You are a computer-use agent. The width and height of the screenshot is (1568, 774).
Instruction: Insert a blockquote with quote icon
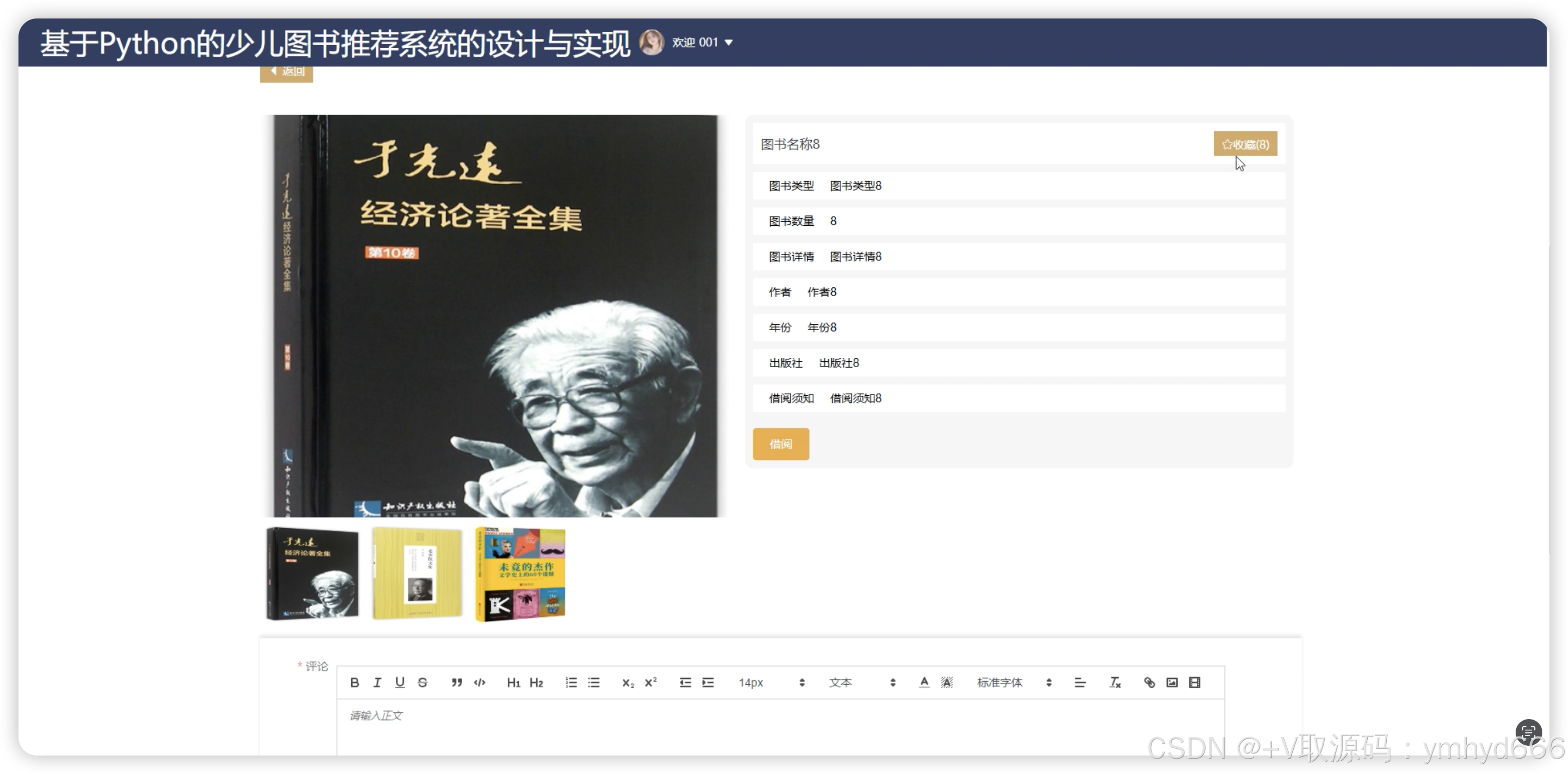(456, 683)
